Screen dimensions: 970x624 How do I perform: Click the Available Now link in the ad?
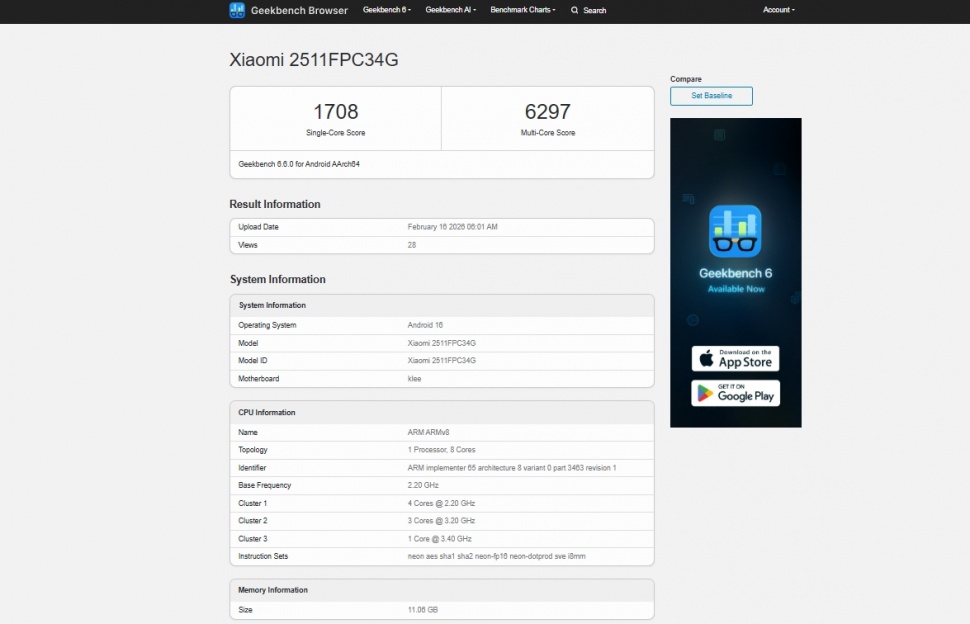pos(735,287)
